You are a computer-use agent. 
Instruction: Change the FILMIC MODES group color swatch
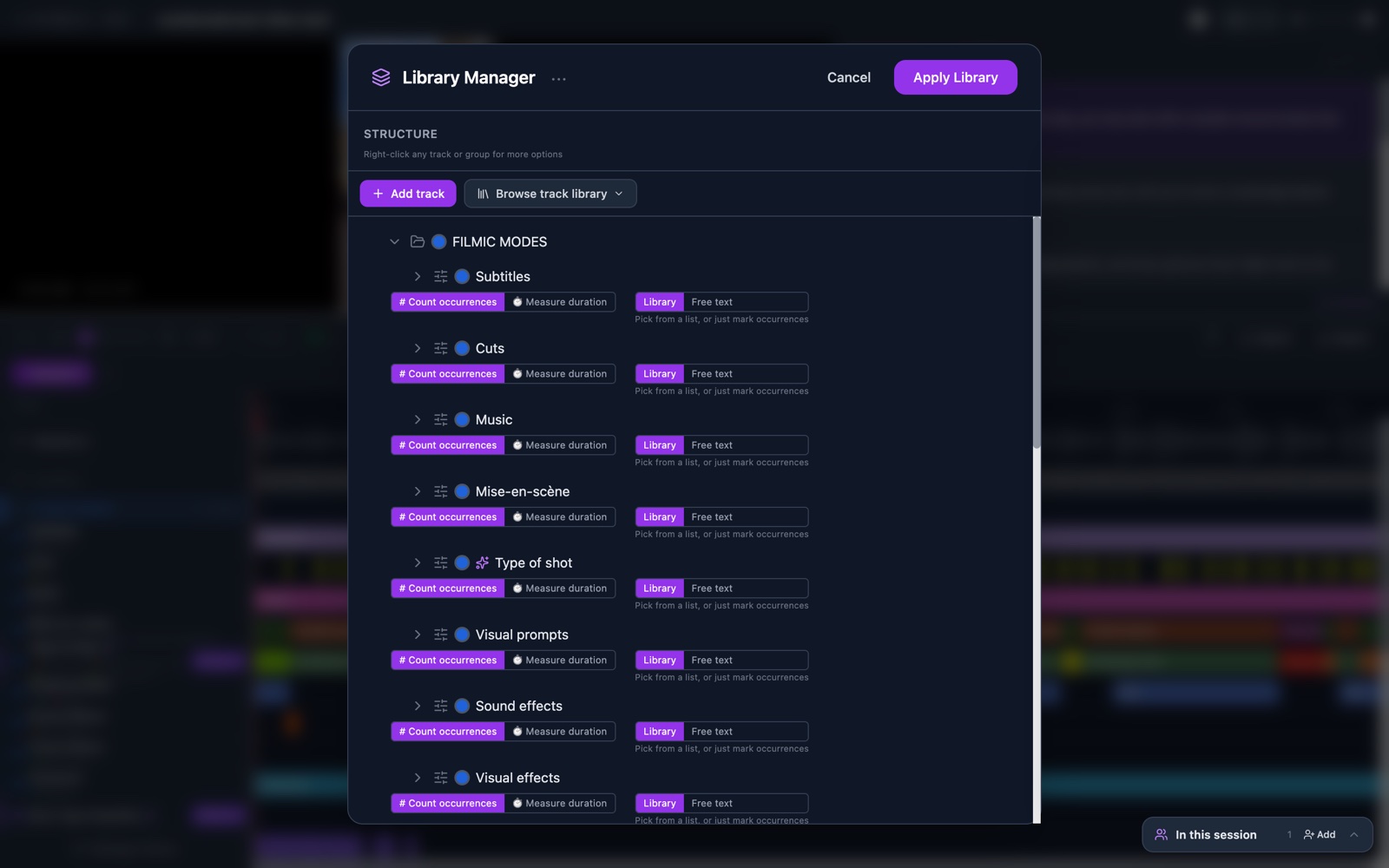439,241
